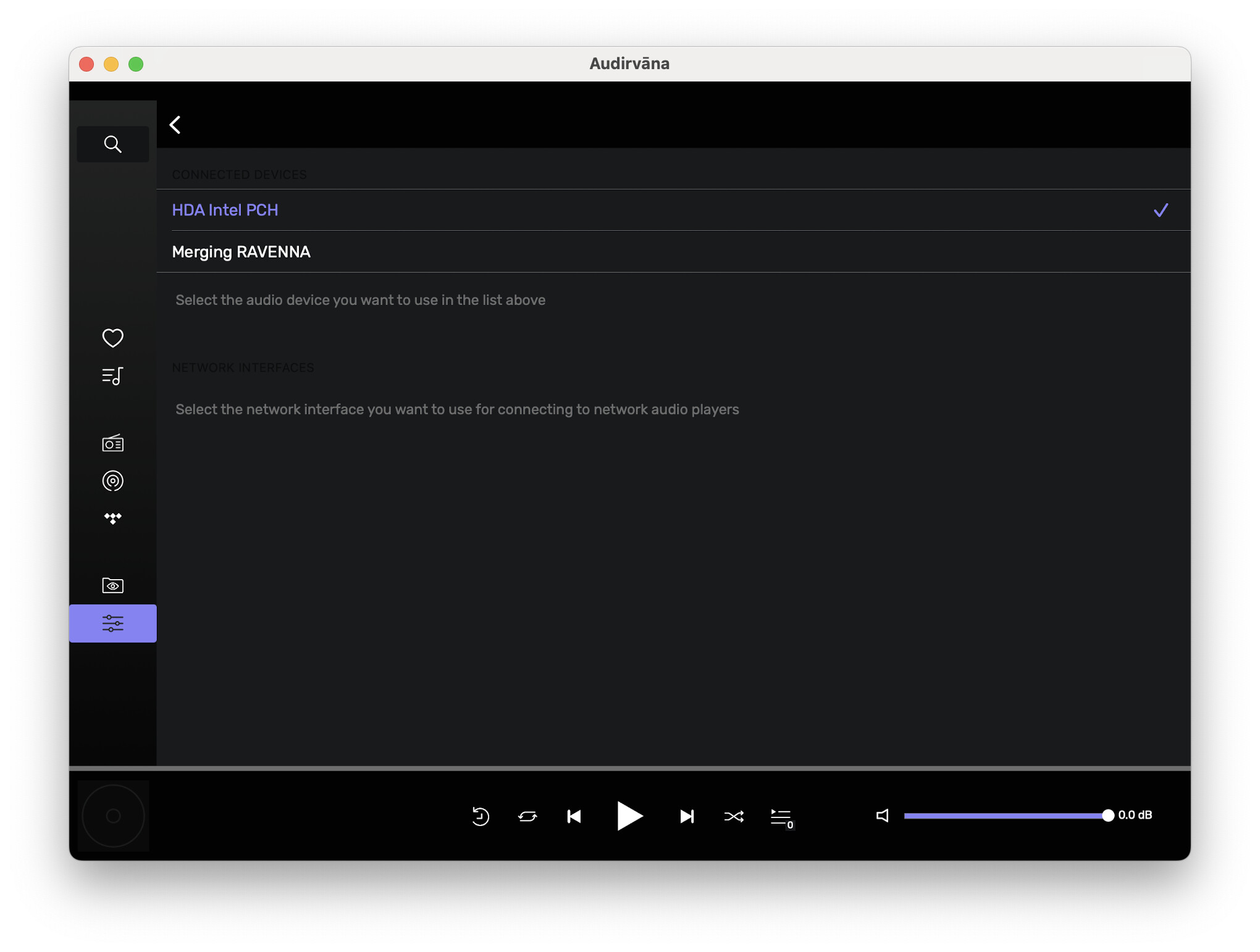Select the Merging RAVENNA device
Viewport: 1260px width, 952px height.
[241, 252]
